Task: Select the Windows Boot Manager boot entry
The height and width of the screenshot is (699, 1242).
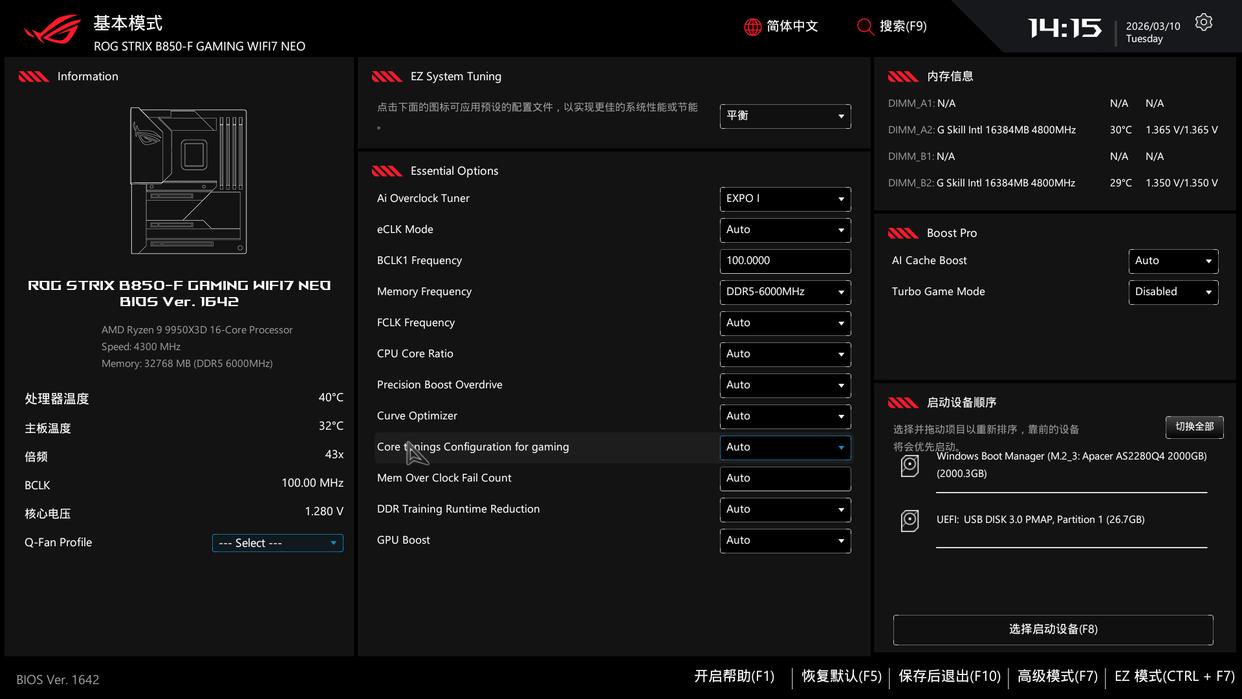Action: coord(1071,465)
